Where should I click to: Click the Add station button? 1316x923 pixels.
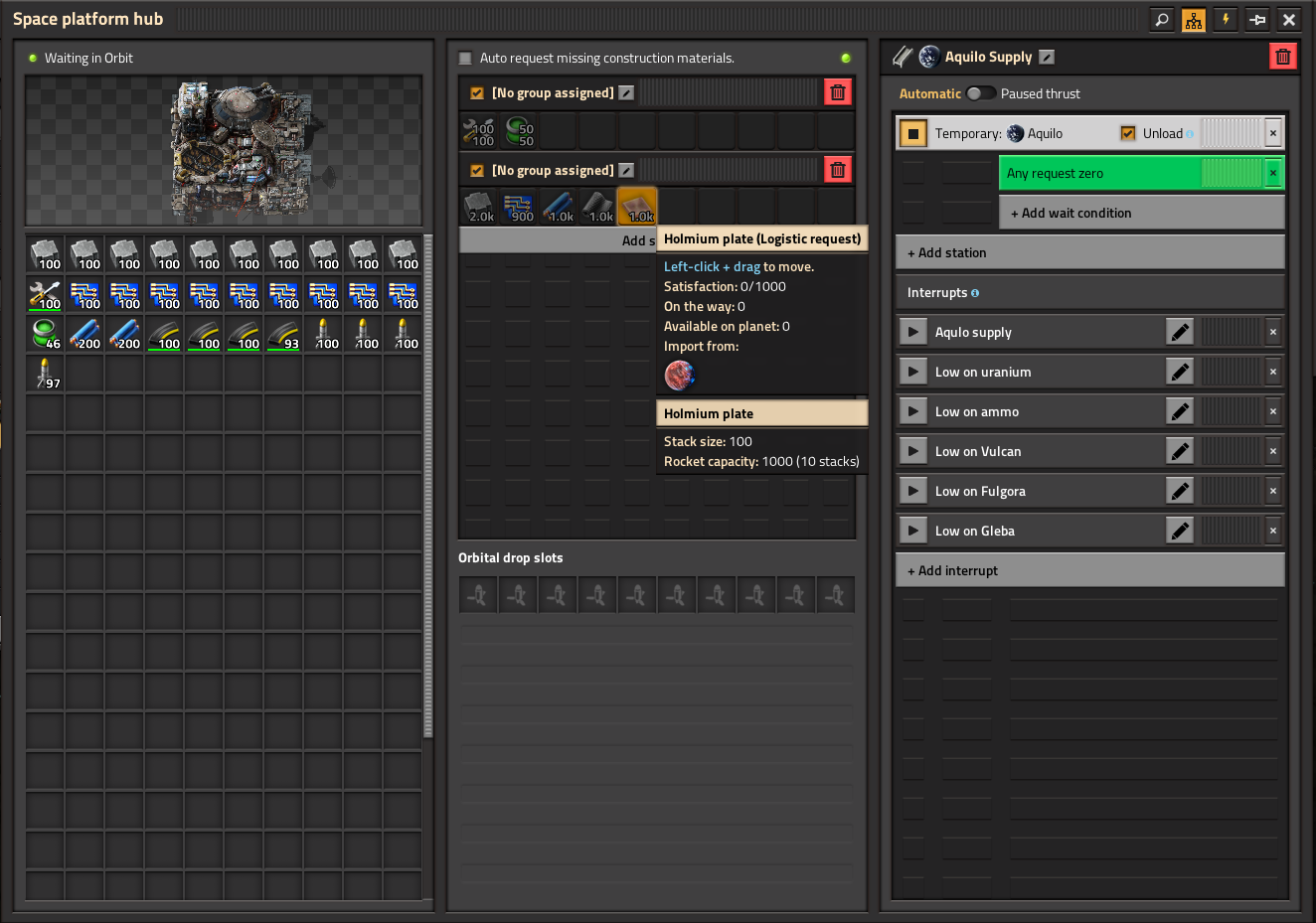pos(1089,252)
